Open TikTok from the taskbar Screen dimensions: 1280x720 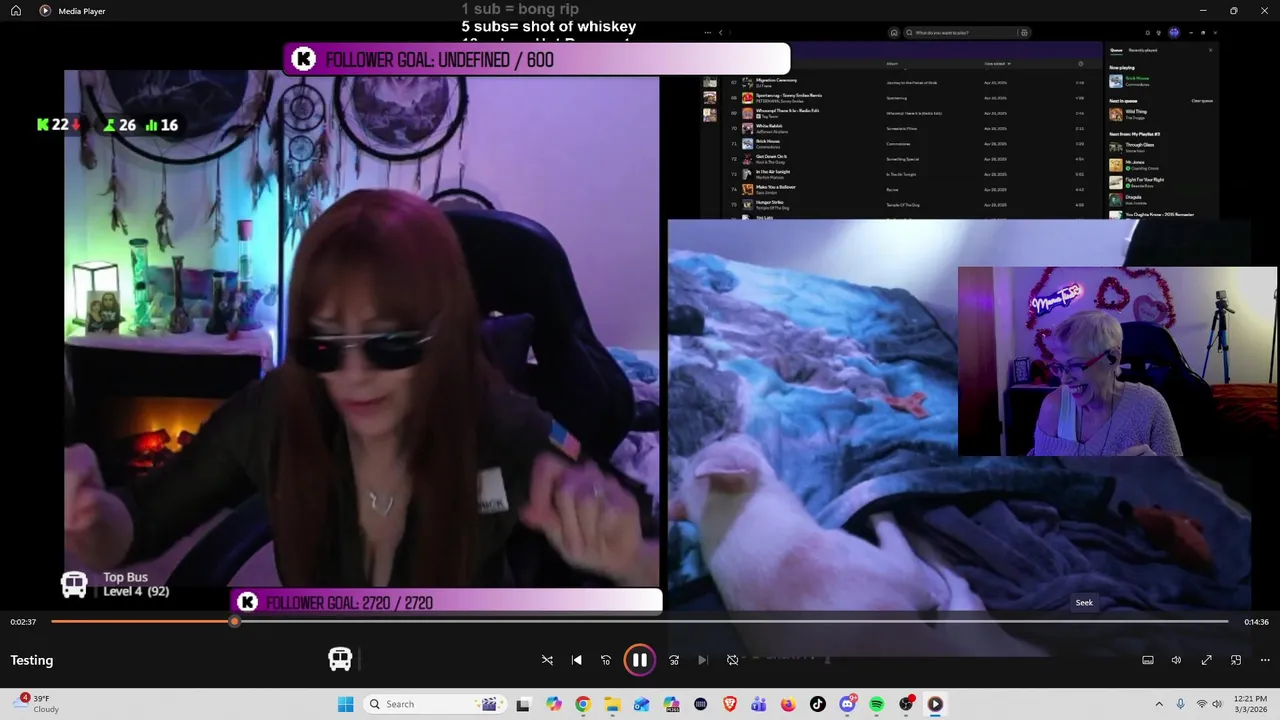pyautogui.click(x=818, y=704)
